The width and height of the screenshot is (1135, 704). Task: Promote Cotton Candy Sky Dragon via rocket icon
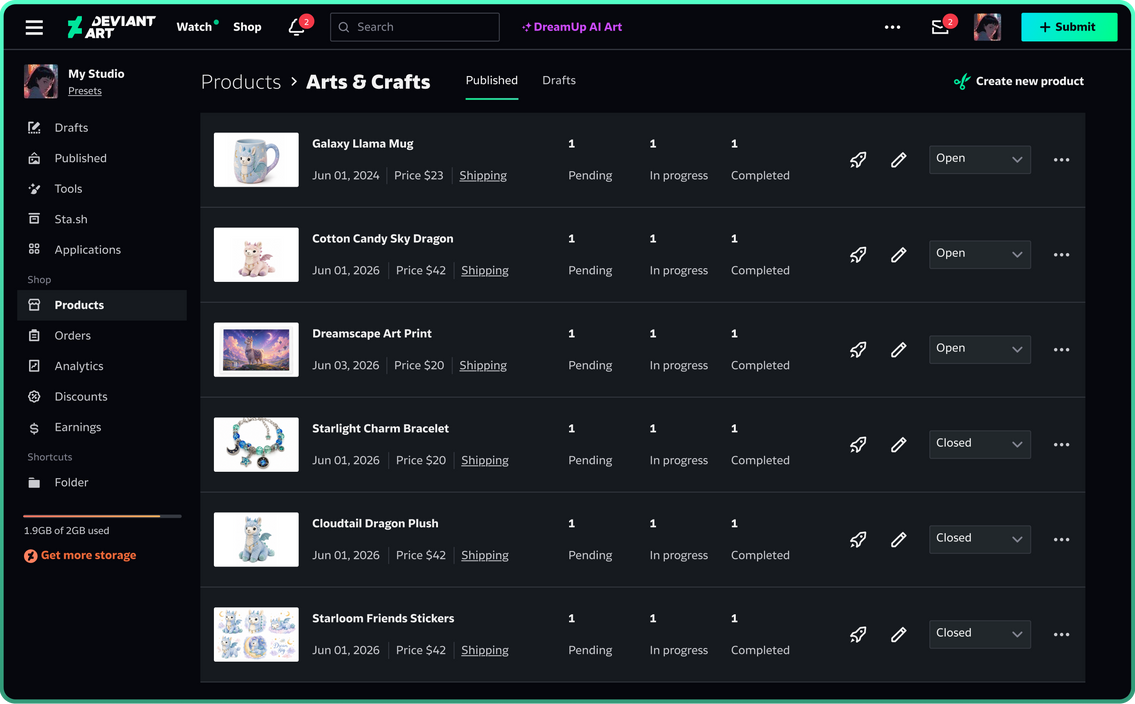(x=858, y=255)
